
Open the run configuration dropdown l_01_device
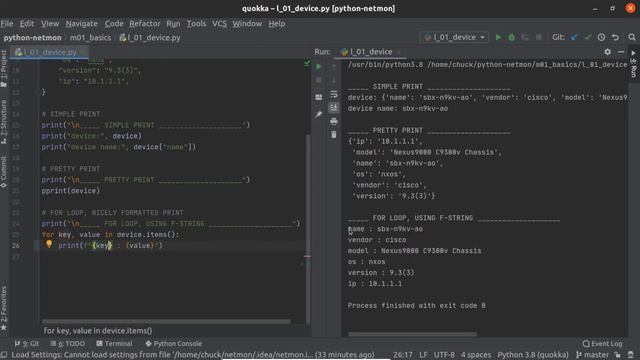(454, 37)
